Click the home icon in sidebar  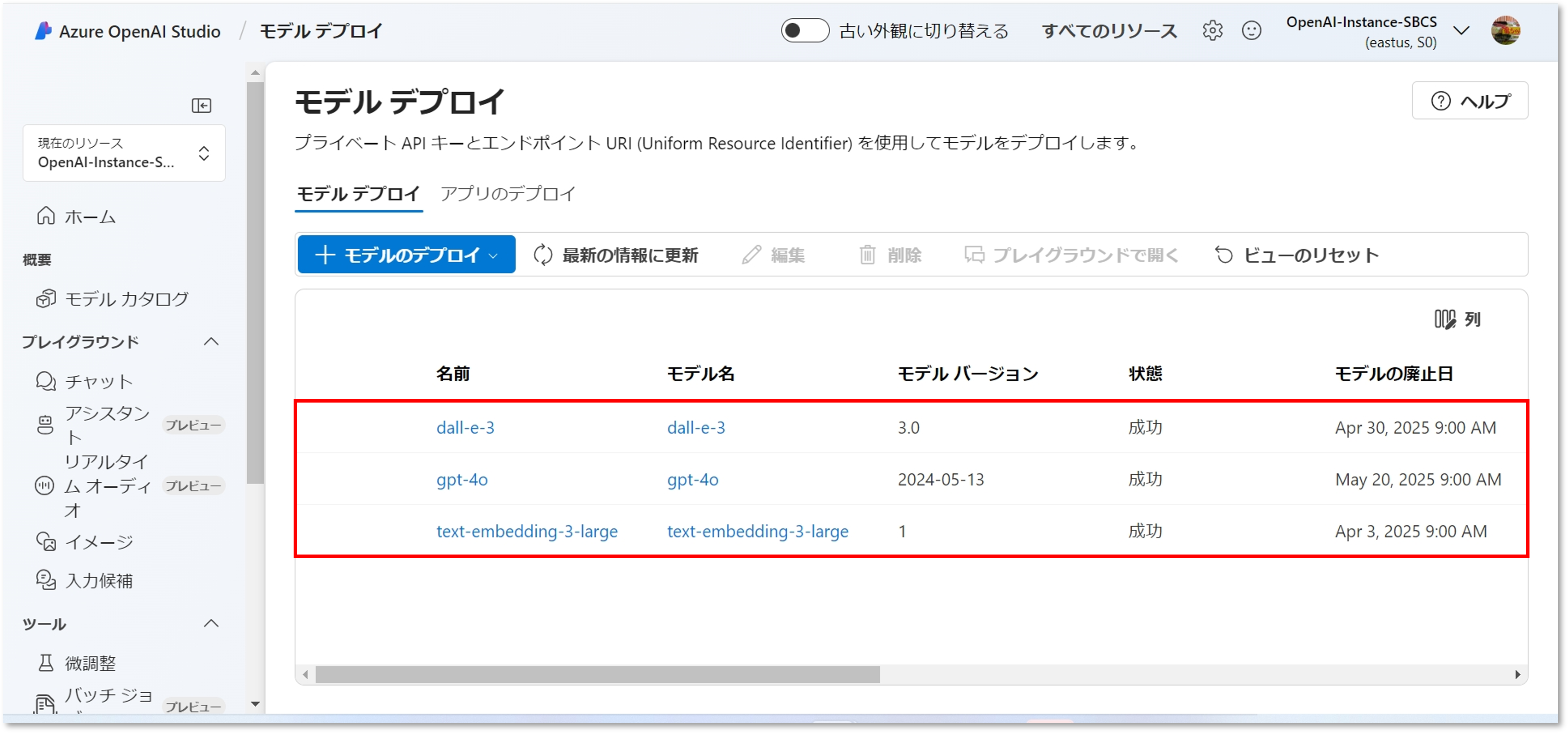click(x=46, y=216)
